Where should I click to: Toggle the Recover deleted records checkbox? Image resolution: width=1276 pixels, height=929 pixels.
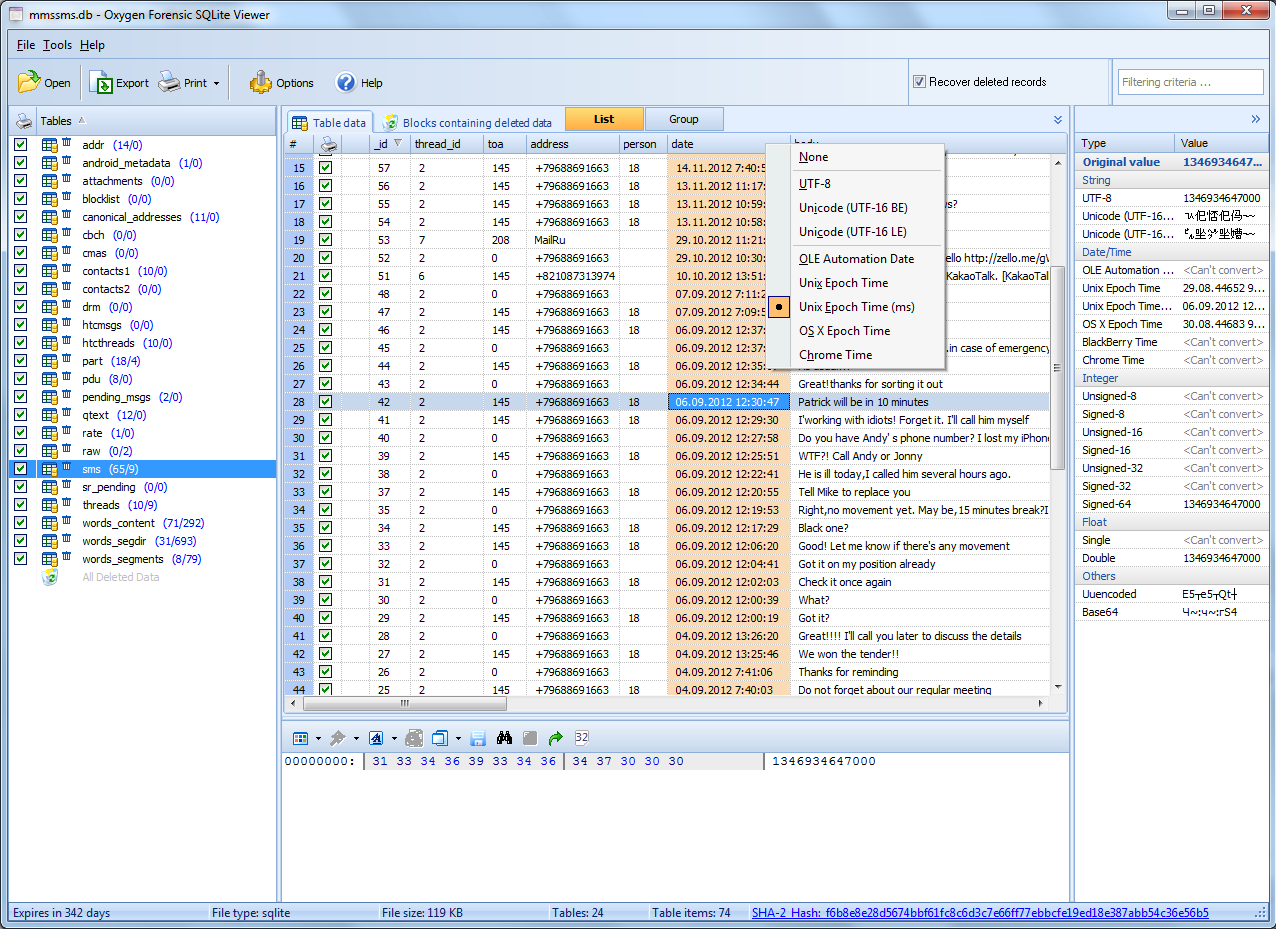coord(919,82)
